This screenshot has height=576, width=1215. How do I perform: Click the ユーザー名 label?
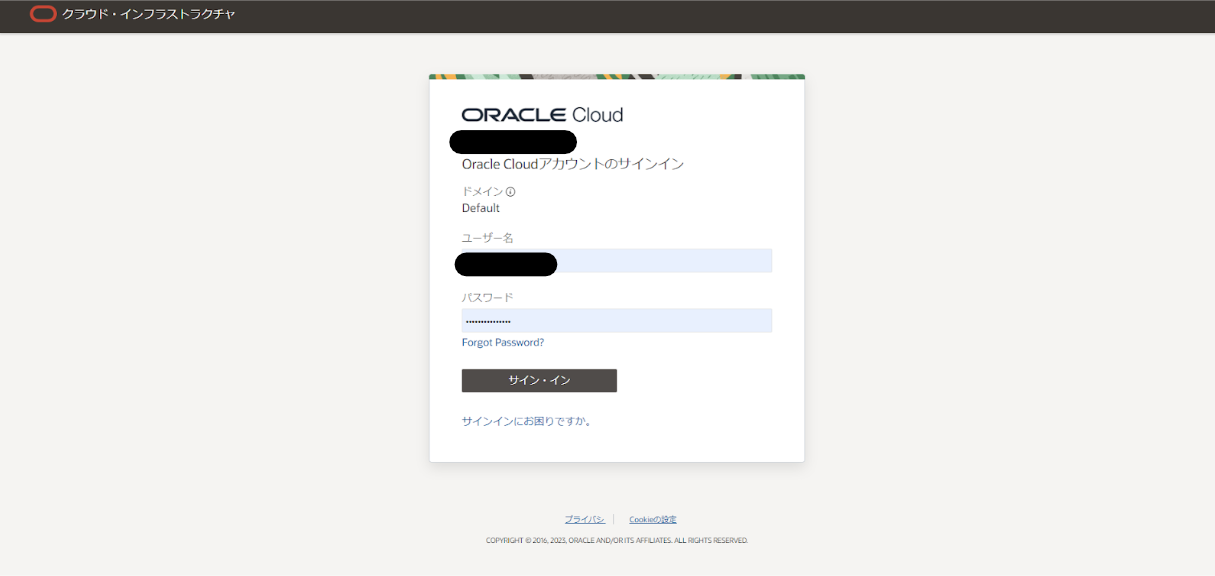488,238
